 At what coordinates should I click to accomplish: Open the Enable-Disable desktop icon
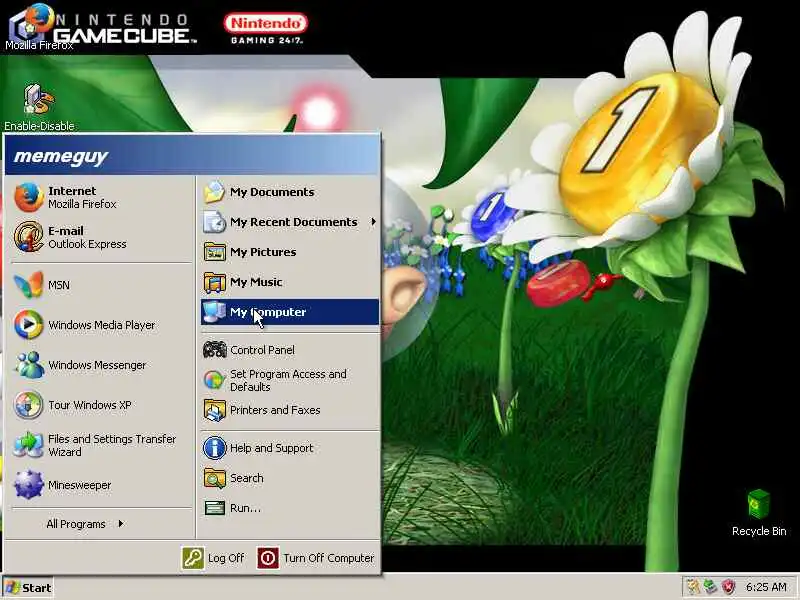(38, 99)
